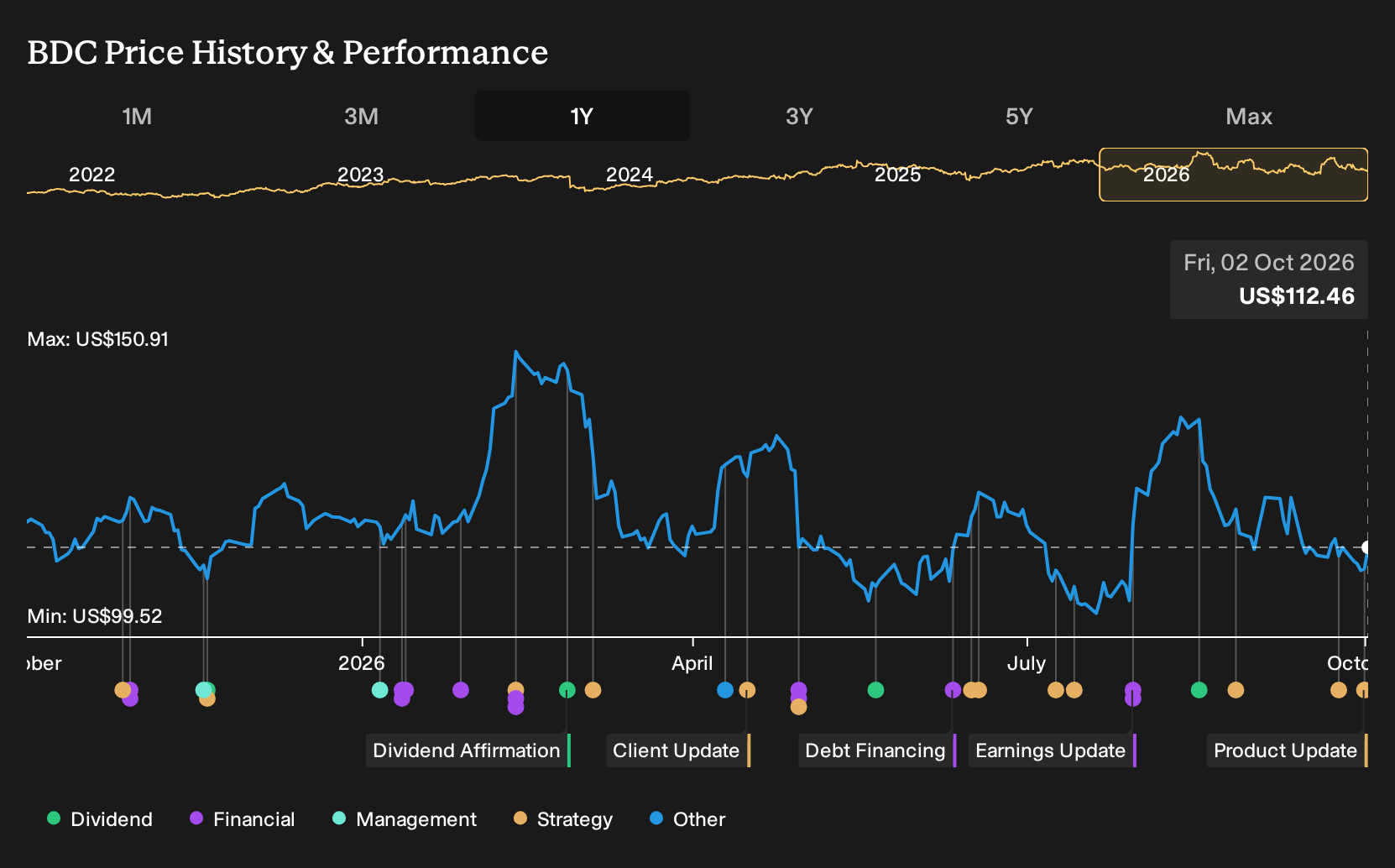Image resolution: width=1395 pixels, height=868 pixels.
Task: Click the blue Other event marker near April
Action: point(725,690)
